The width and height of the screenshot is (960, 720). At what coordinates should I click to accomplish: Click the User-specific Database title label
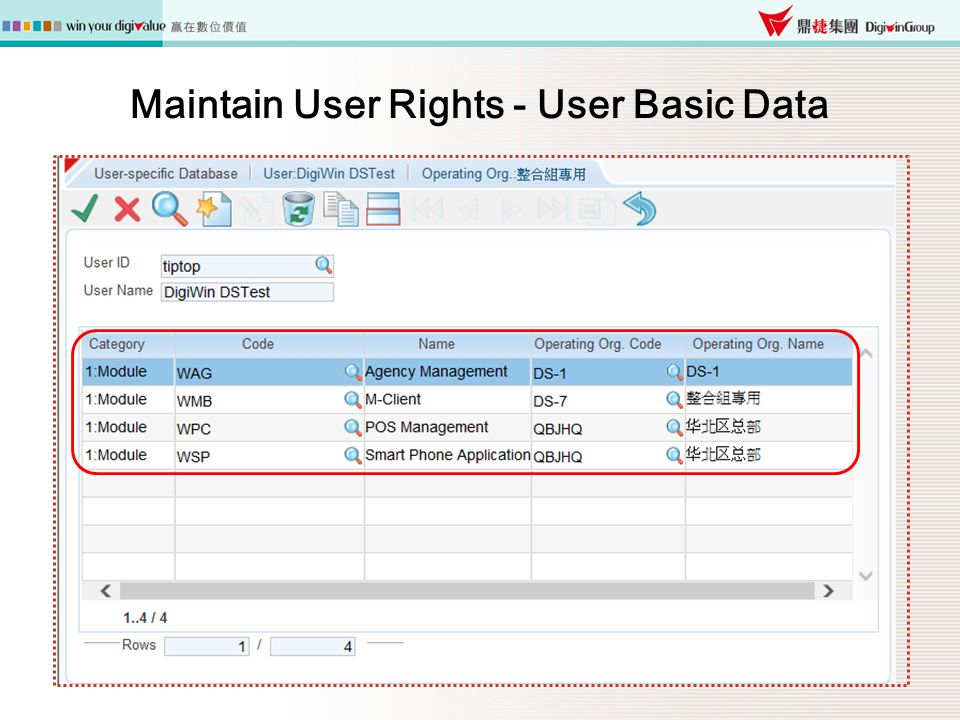click(x=166, y=174)
